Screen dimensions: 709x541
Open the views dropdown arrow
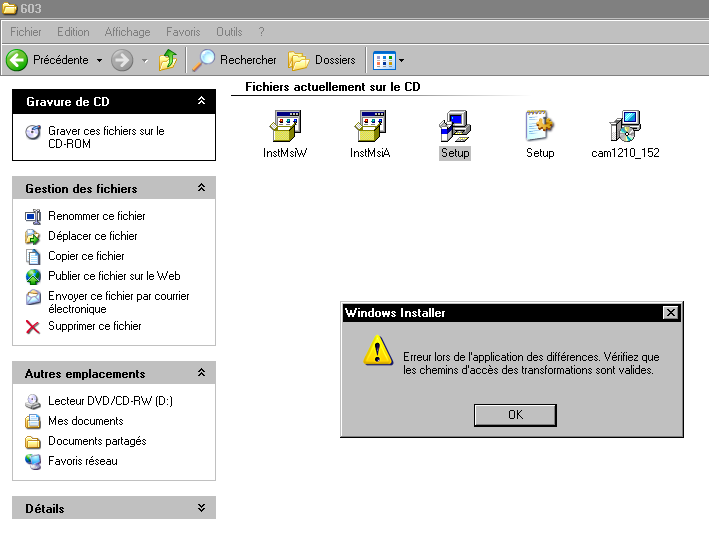pyautogui.click(x=401, y=60)
